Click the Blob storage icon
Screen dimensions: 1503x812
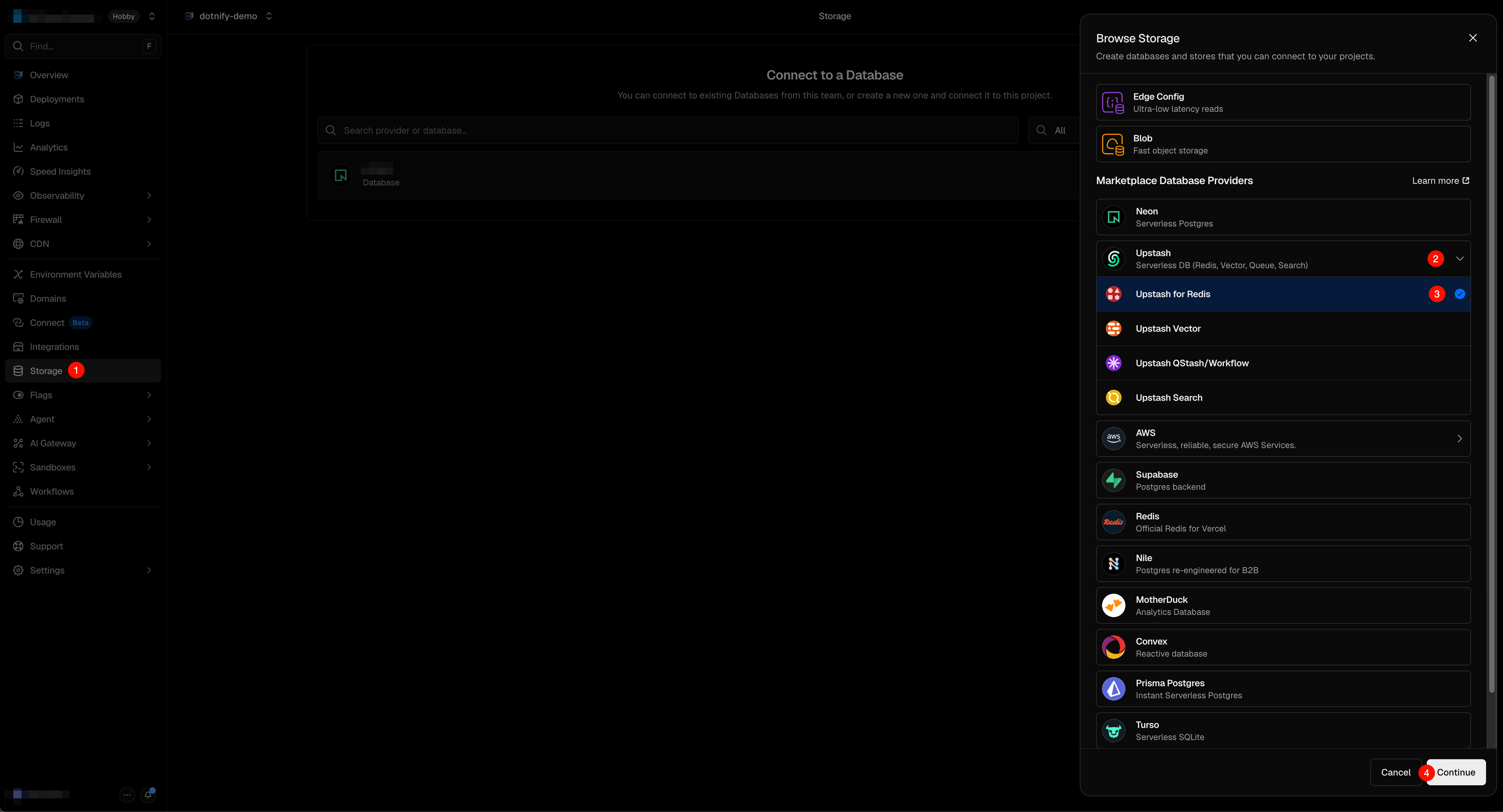pos(1113,145)
